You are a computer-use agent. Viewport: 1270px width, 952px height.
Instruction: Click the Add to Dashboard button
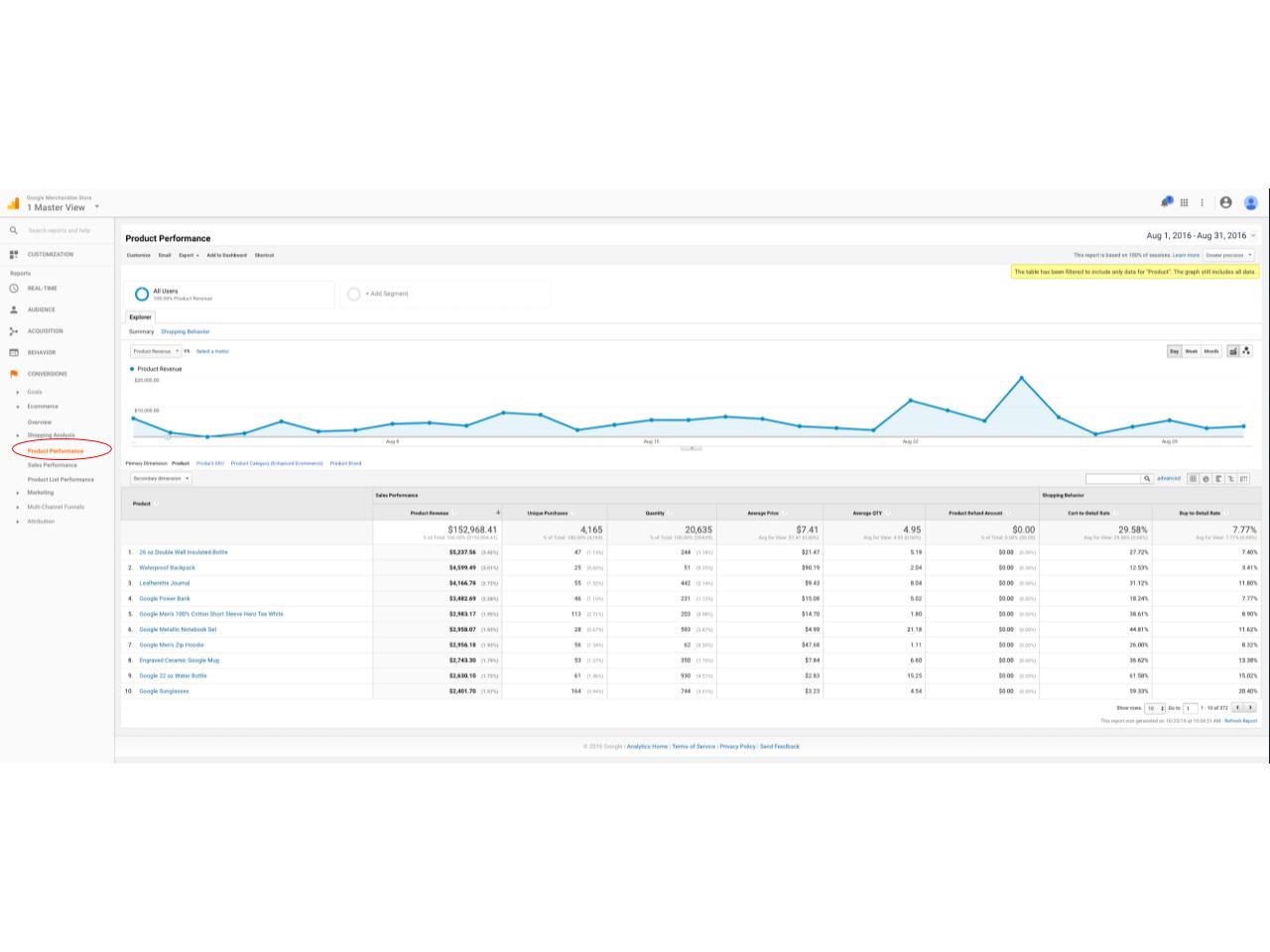[226, 255]
